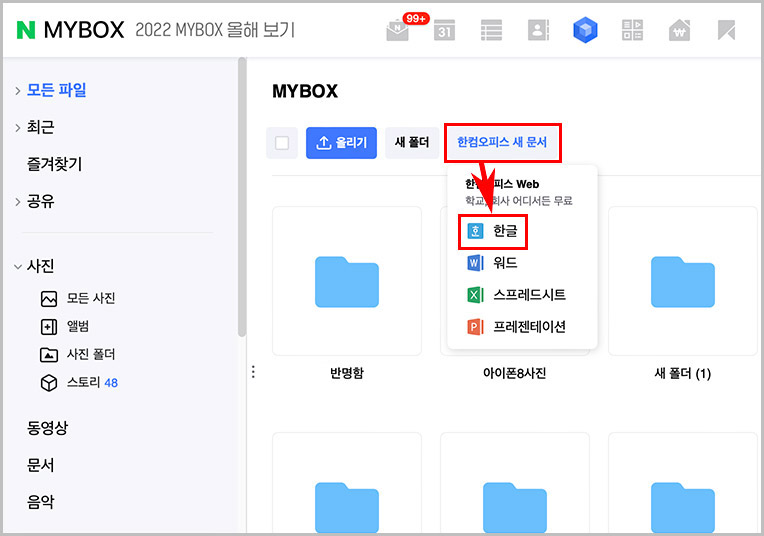
Task: Open the Naver Memo list icon
Action: coord(491,30)
